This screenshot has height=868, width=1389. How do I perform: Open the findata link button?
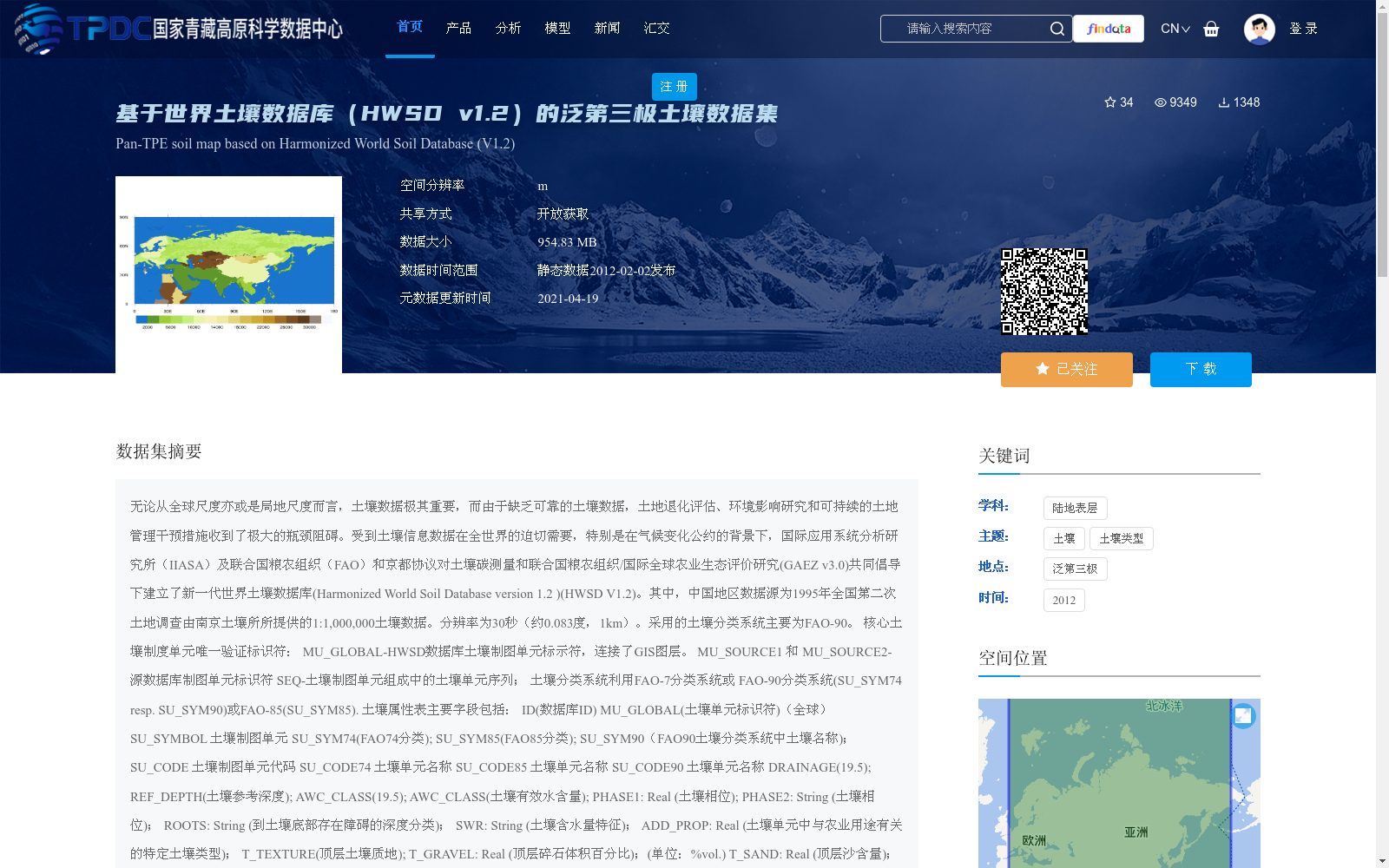pyautogui.click(x=1109, y=29)
